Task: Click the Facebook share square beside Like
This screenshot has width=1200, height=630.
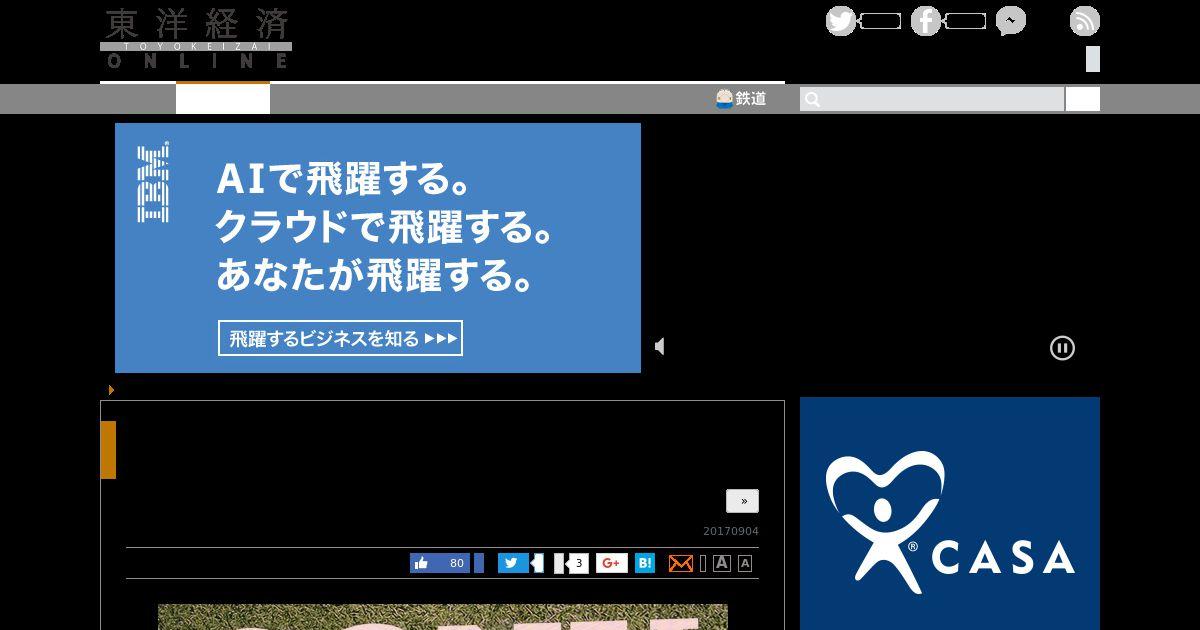Action: 479,563
